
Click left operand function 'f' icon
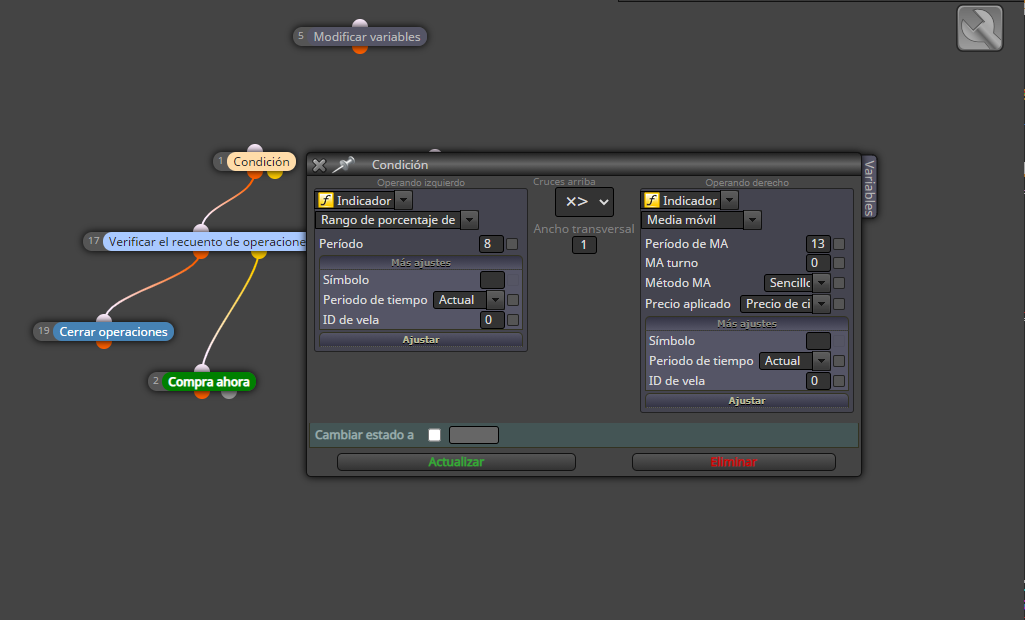326,200
